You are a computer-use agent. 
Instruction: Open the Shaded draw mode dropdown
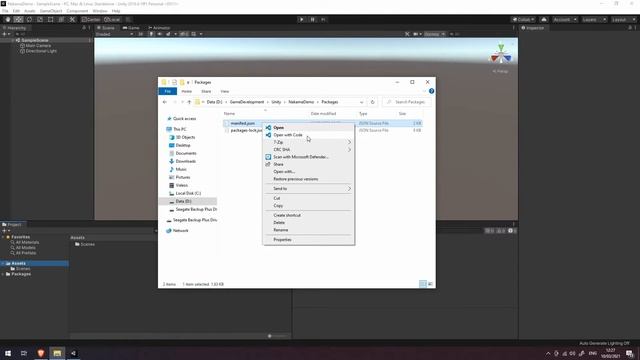[x=114, y=34]
